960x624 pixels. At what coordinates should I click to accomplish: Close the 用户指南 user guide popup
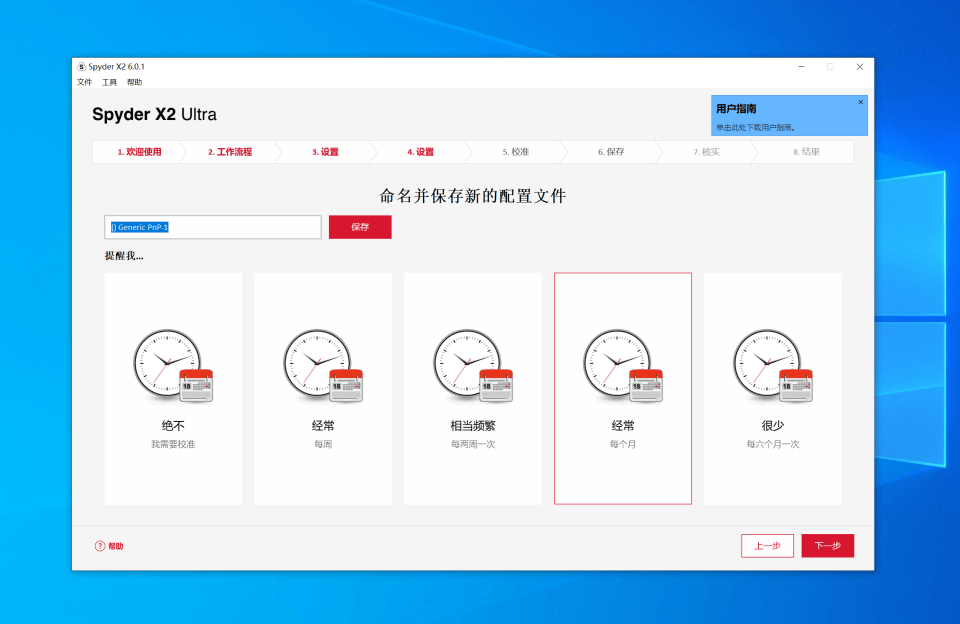pyautogui.click(x=860, y=102)
